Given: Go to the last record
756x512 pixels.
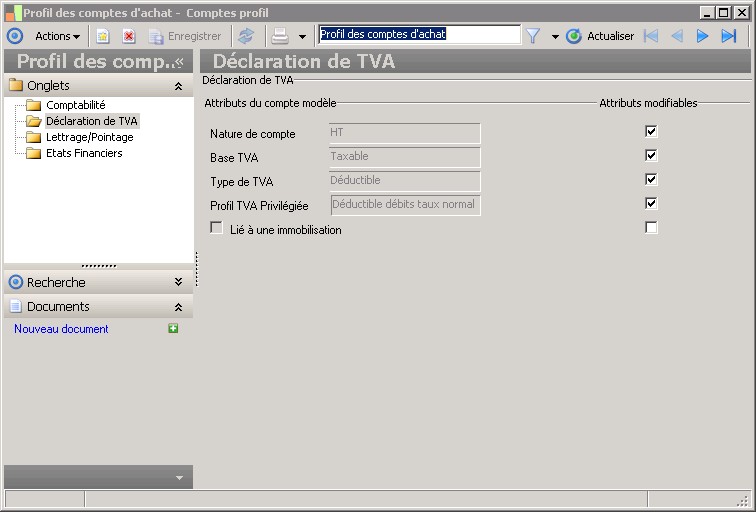Looking at the screenshot, I should (729, 36).
